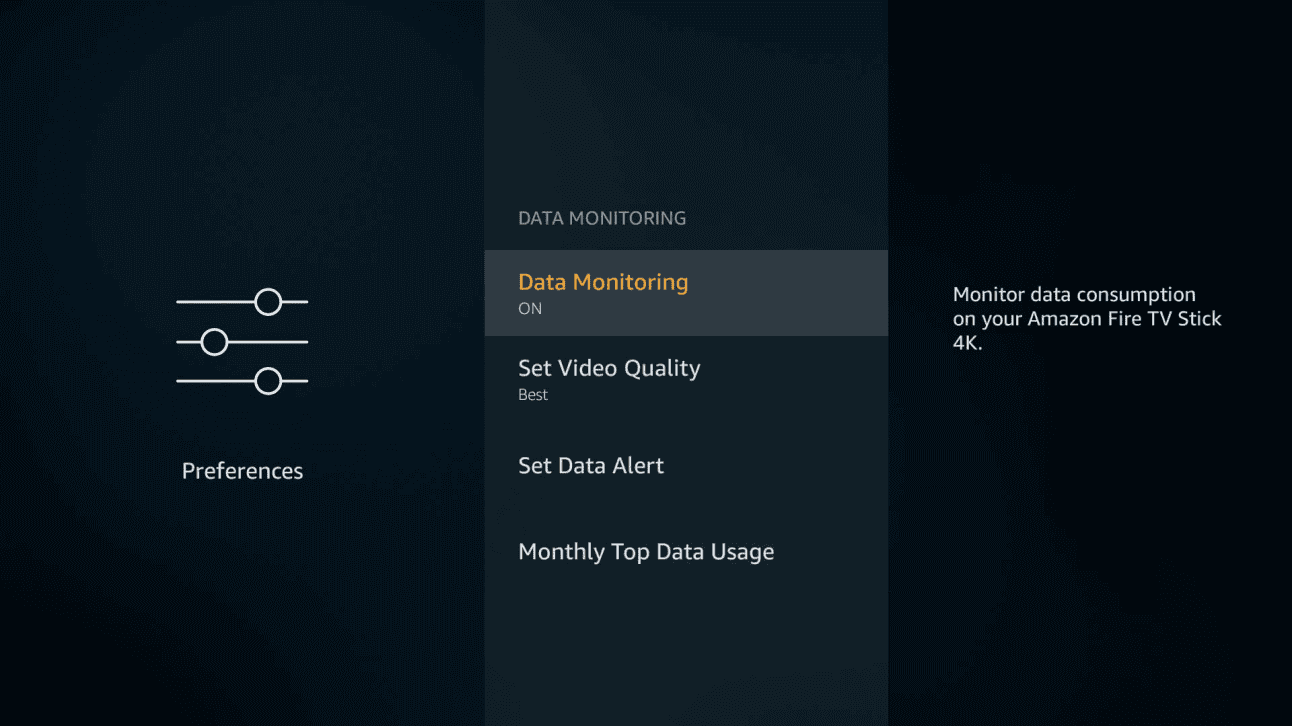Select the top slider control in Preferences icon
The width and height of the screenshot is (1292, 726).
tap(268, 301)
